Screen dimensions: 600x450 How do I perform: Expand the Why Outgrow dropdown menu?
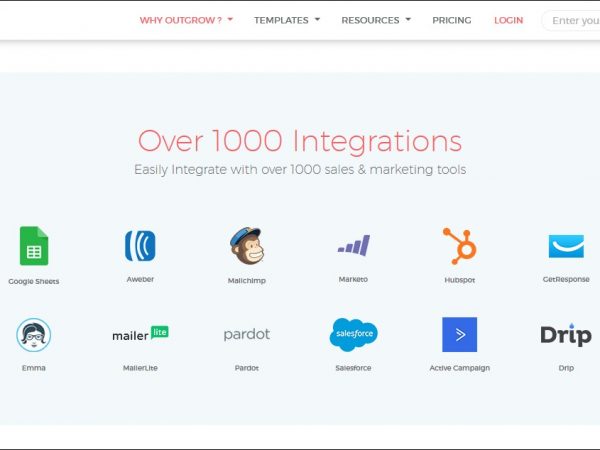point(186,20)
